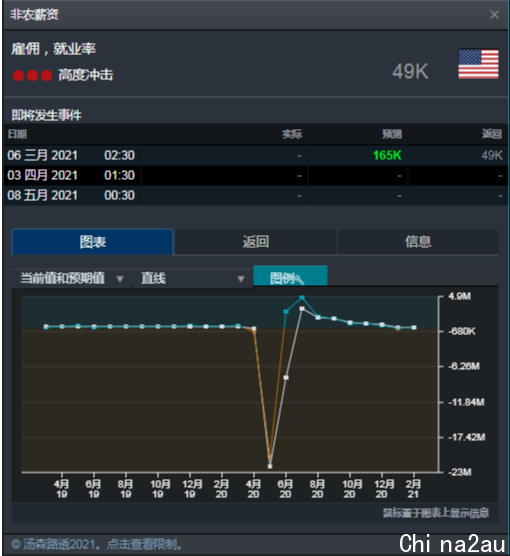This screenshot has width=510, height=556.
Task: Click the 12月 19 x-axis label
Action: click(x=192, y=489)
